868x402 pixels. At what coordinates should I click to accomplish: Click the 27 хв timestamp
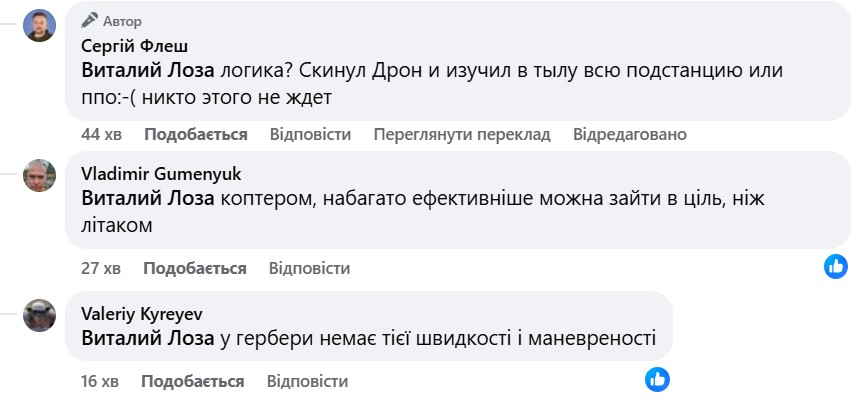100,268
